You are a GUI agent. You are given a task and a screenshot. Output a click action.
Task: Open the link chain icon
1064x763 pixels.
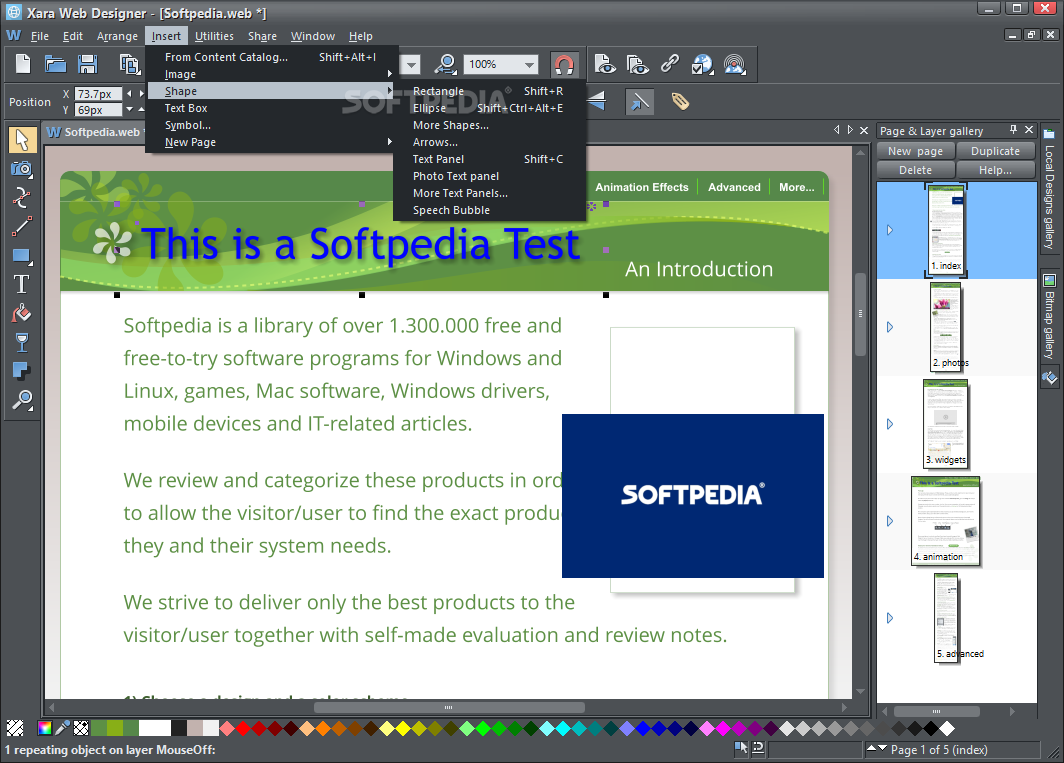[670, 64]
